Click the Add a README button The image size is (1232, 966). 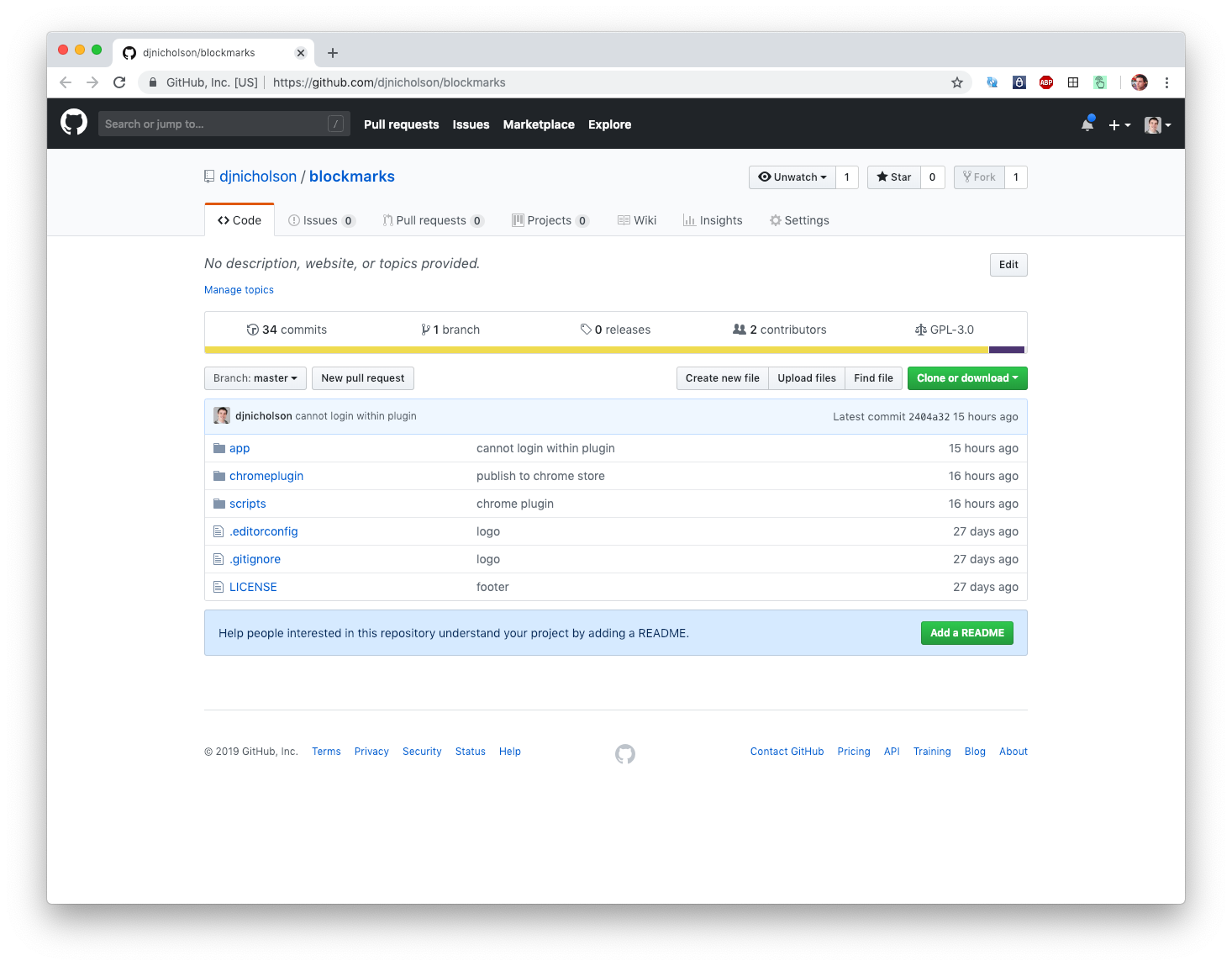pyautogui.click(x=967, y=633)
